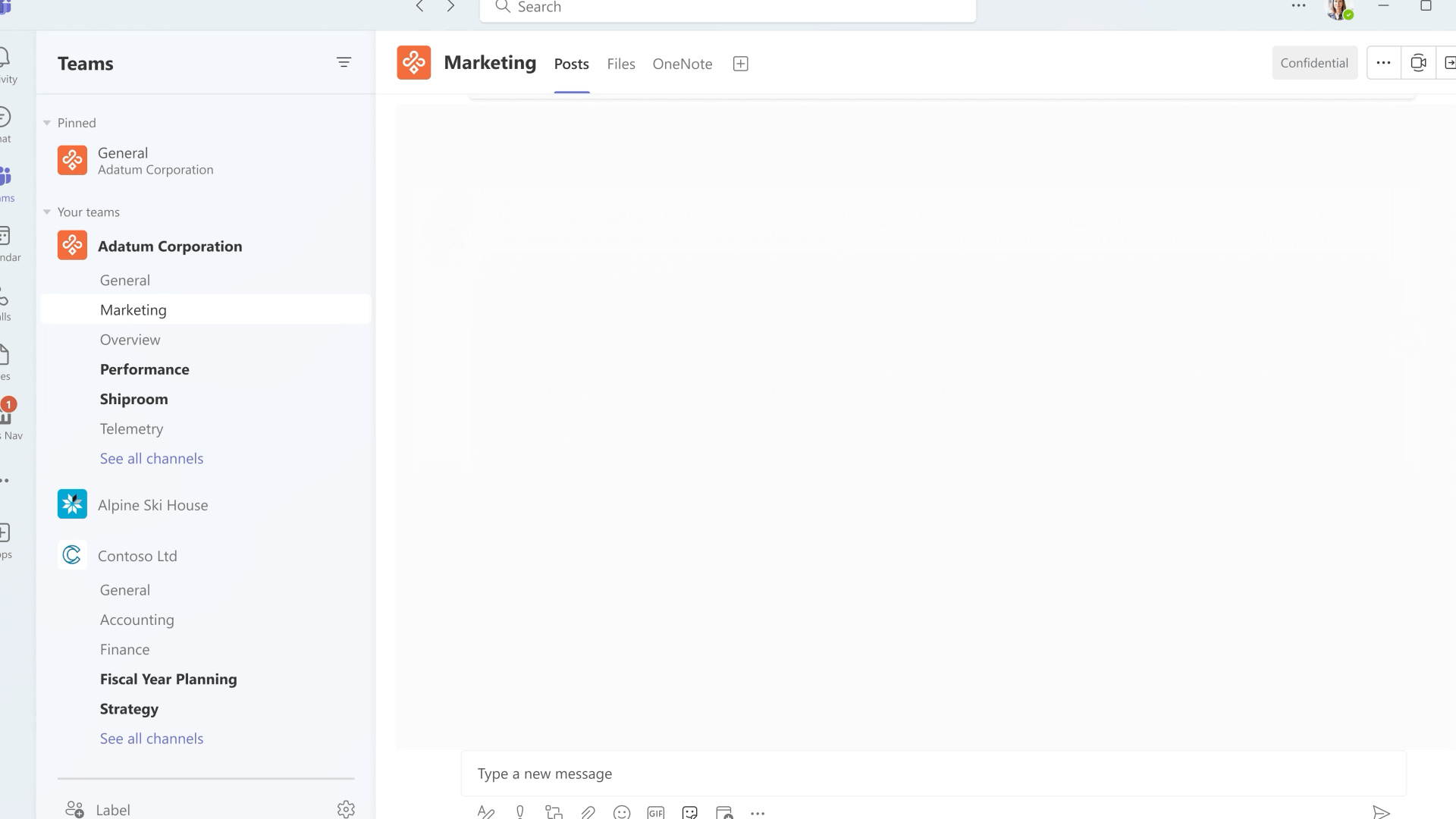Open the GIF picker

656,812
